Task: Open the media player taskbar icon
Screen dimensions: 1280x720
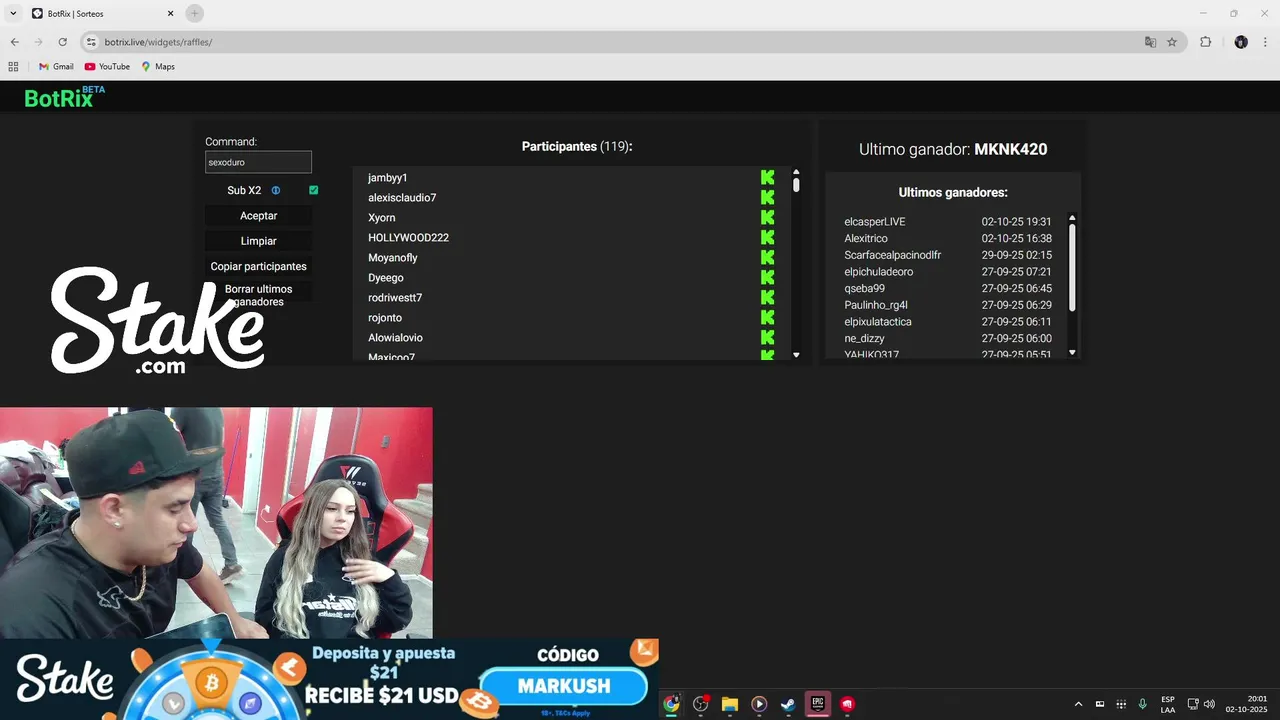Action: tap(759, 704)
